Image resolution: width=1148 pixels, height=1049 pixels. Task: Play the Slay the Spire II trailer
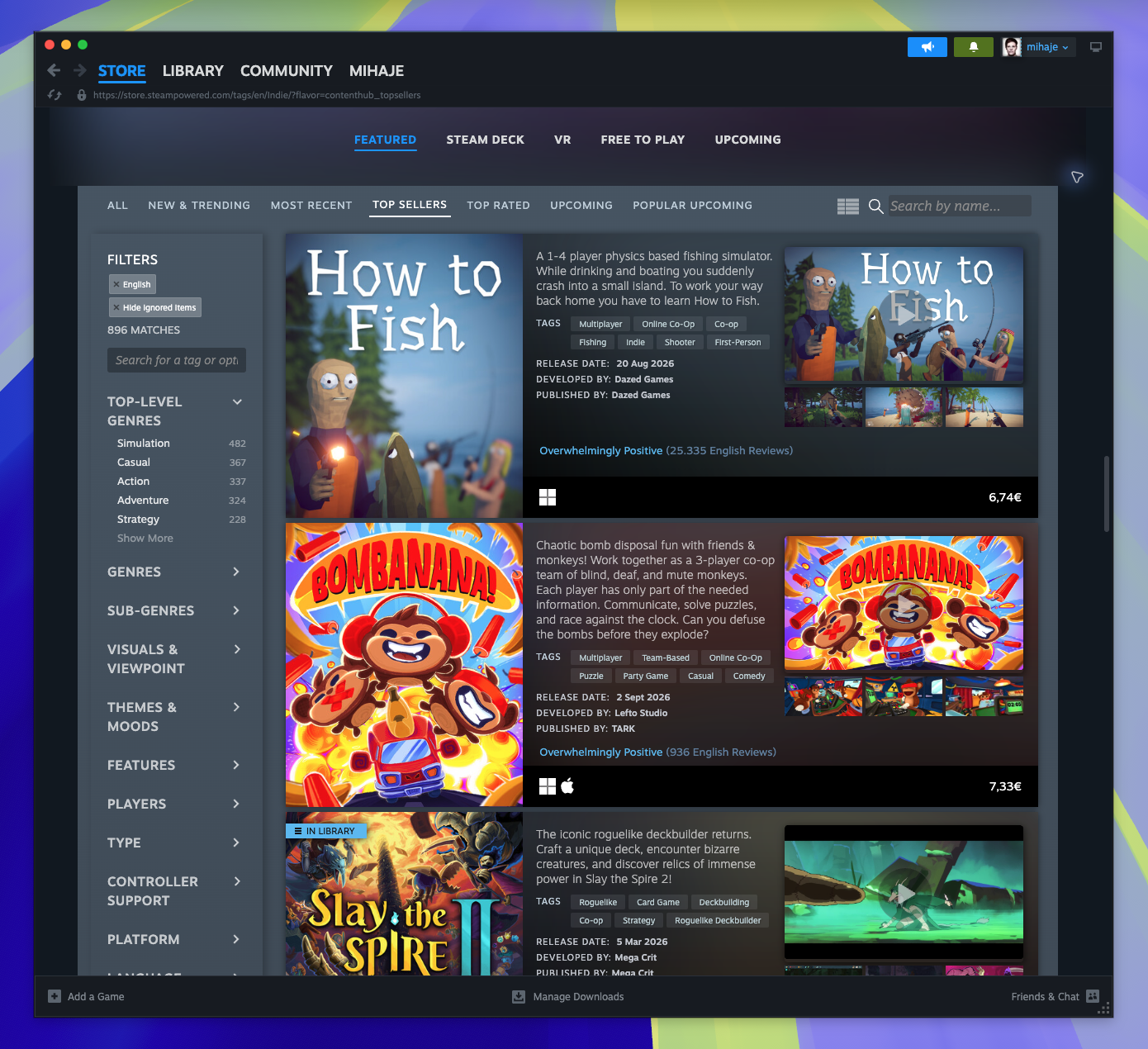[x=904, y=893]
